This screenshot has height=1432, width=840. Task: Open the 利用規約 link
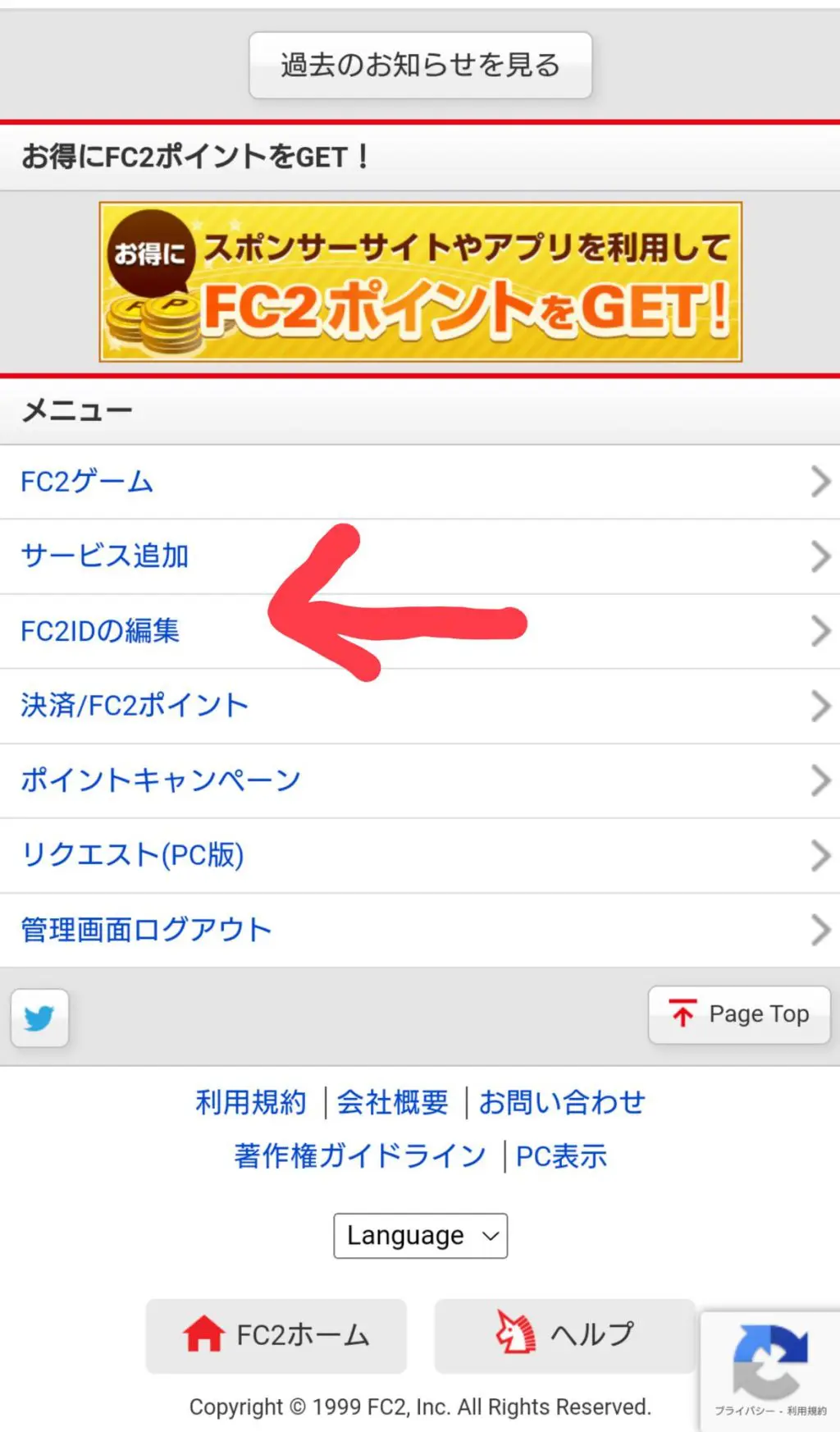[251, 1102]
